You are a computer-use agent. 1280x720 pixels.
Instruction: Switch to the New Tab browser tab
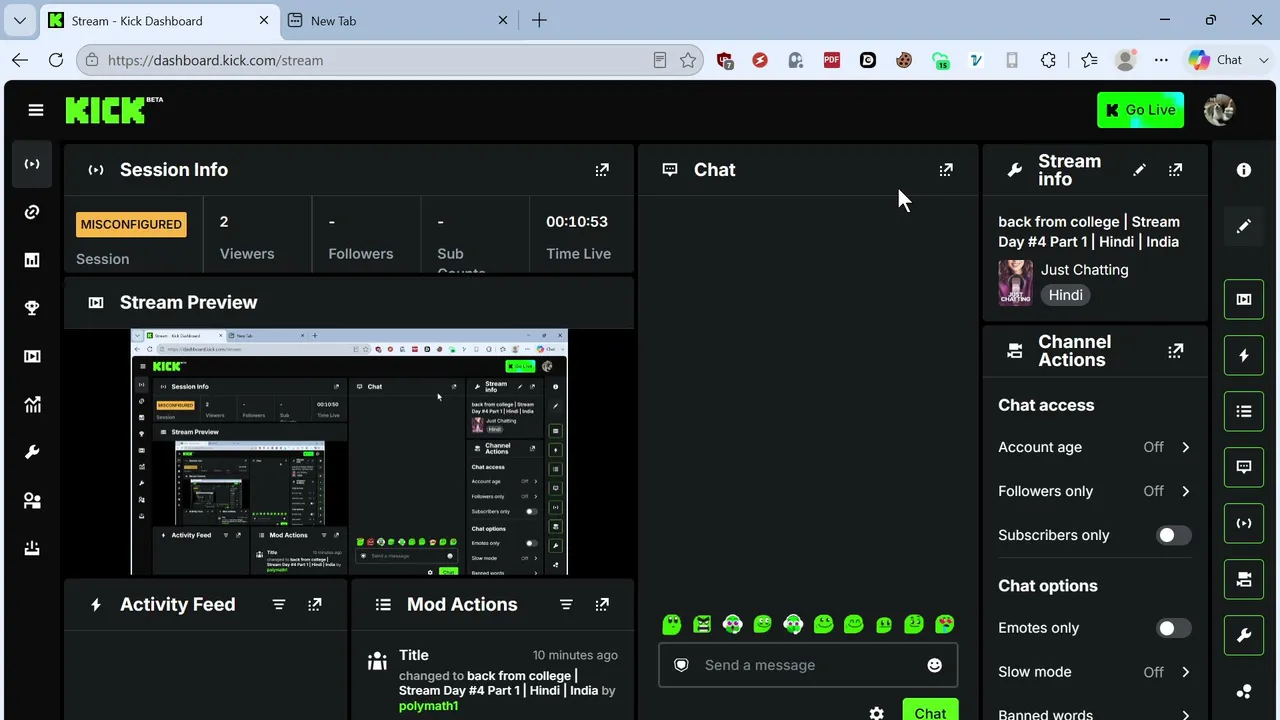397,20
